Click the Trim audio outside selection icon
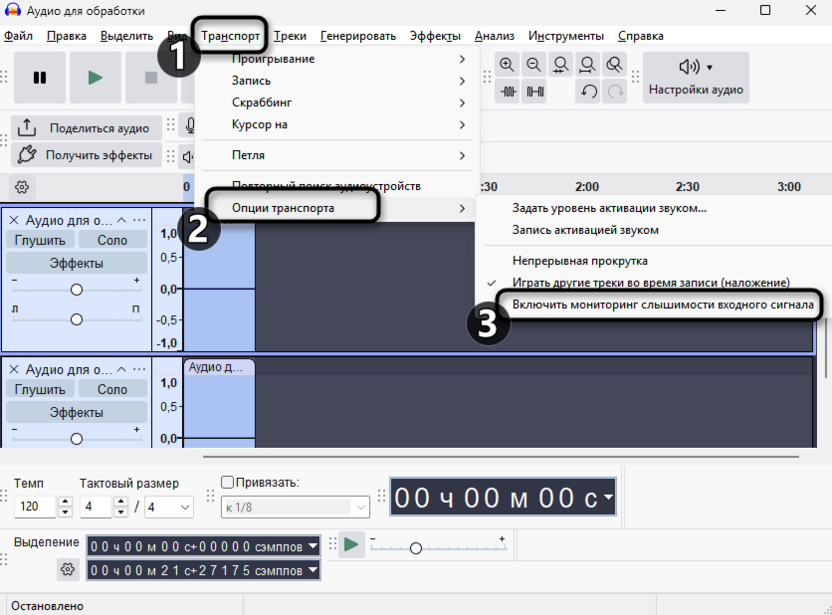 coord(508,91)
